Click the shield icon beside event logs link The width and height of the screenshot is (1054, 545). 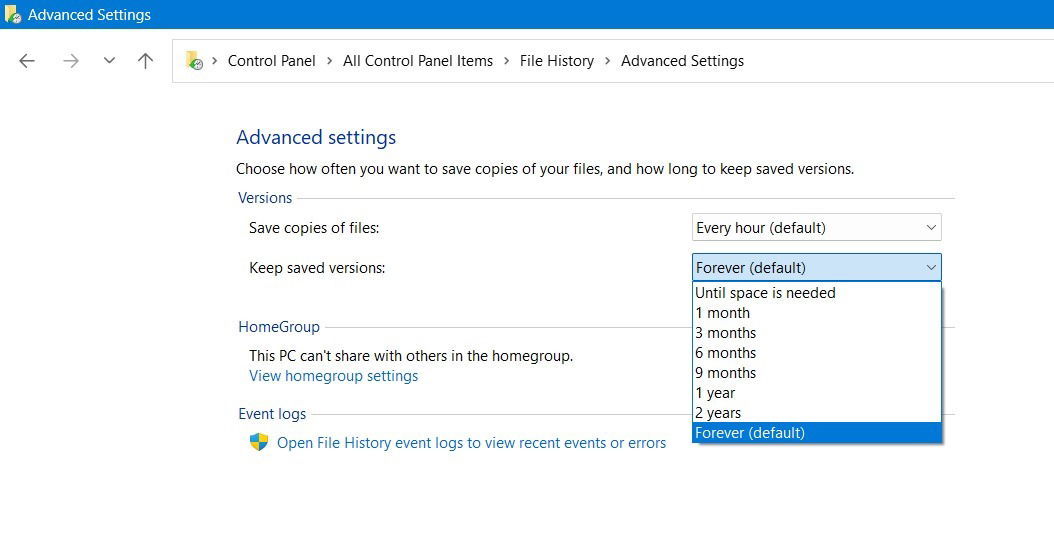click(259, 442)
